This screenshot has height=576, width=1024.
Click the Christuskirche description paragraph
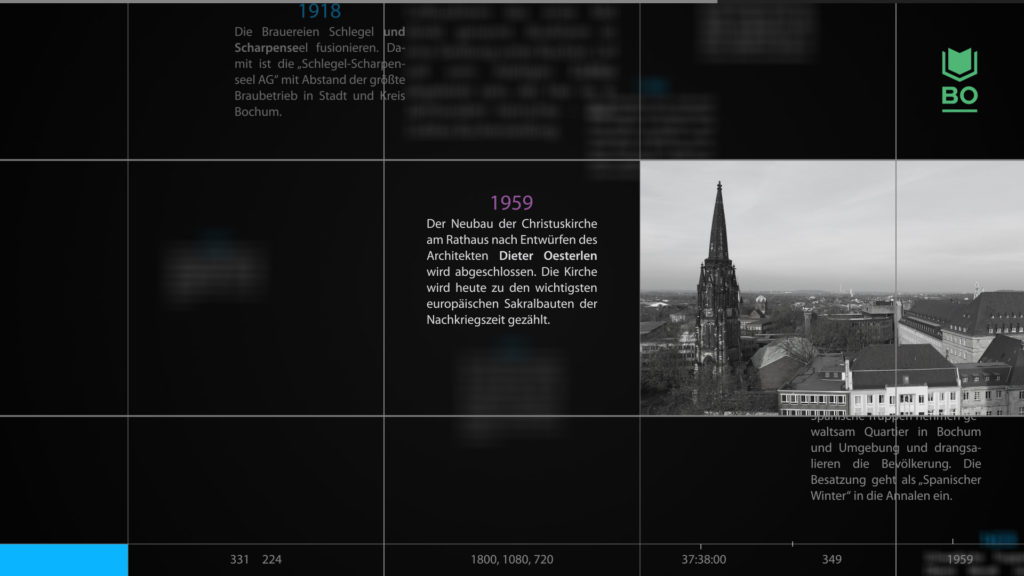pos(511,272)
